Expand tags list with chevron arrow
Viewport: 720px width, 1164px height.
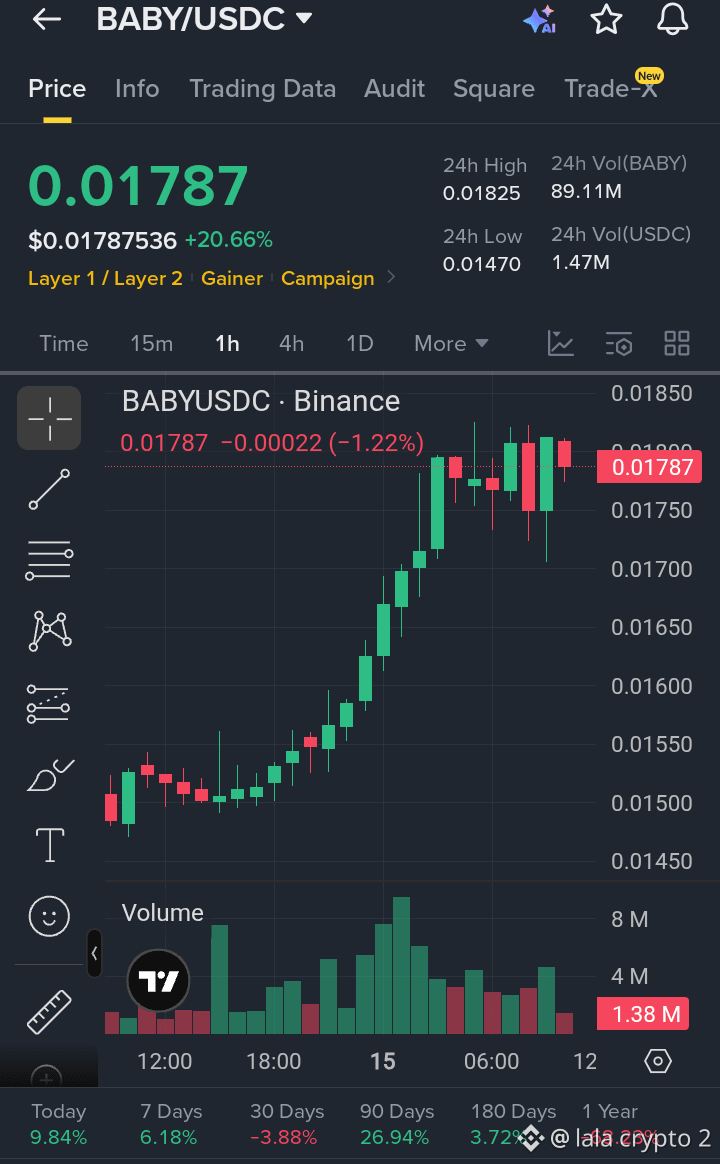tap(392, 278)
